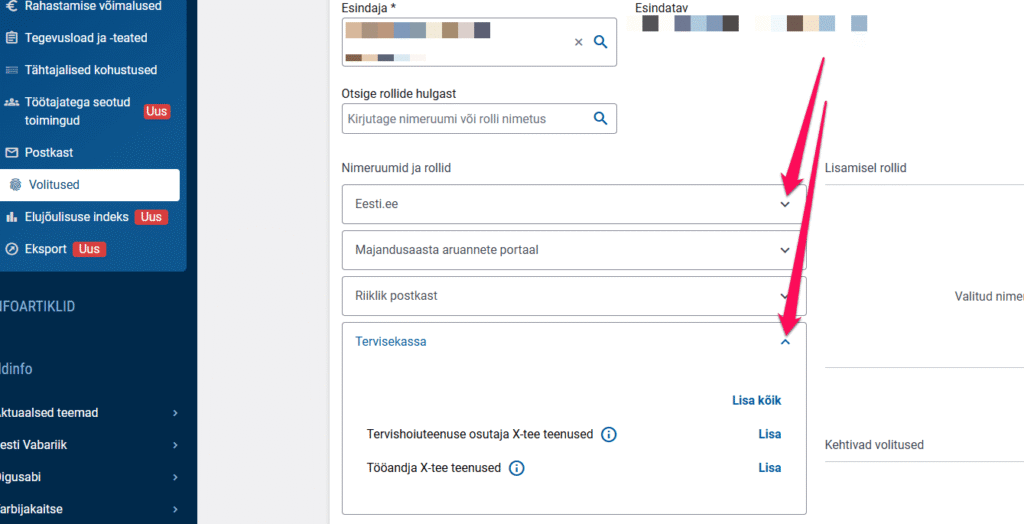Click Tervishoiuteenuse osutaja X-tee teenused text
This screenshot has height=524, width=1024.
pyautogui.click(x=480, y=434)
